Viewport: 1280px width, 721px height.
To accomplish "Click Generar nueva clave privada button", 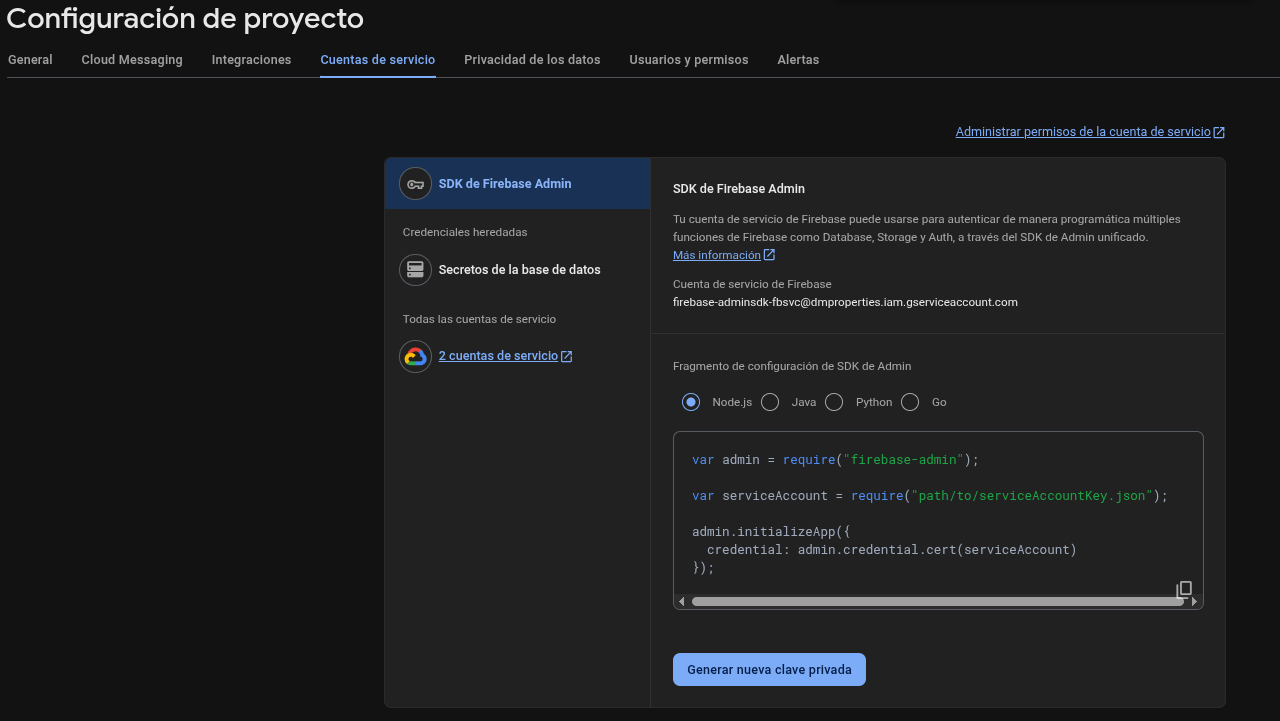I will [769, 670].
